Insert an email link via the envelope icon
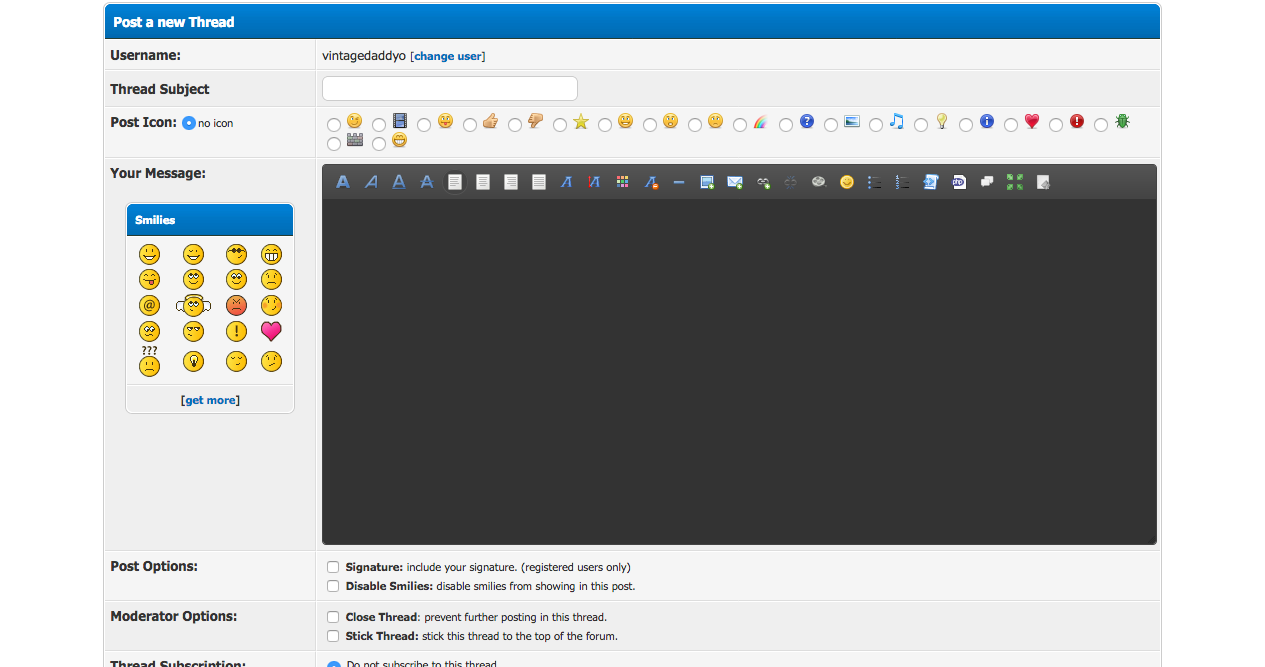The image size is (1265, 667). [x=735, y=182]
